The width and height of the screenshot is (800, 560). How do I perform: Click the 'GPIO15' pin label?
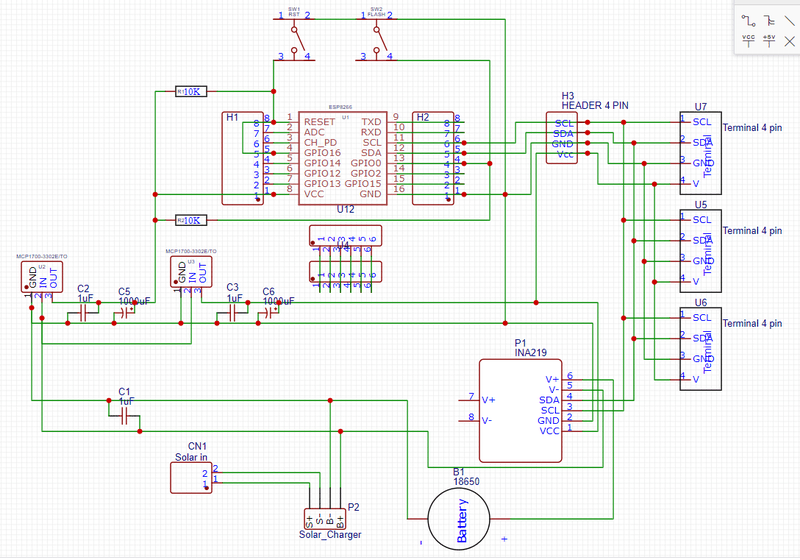(x=363, y=184)
